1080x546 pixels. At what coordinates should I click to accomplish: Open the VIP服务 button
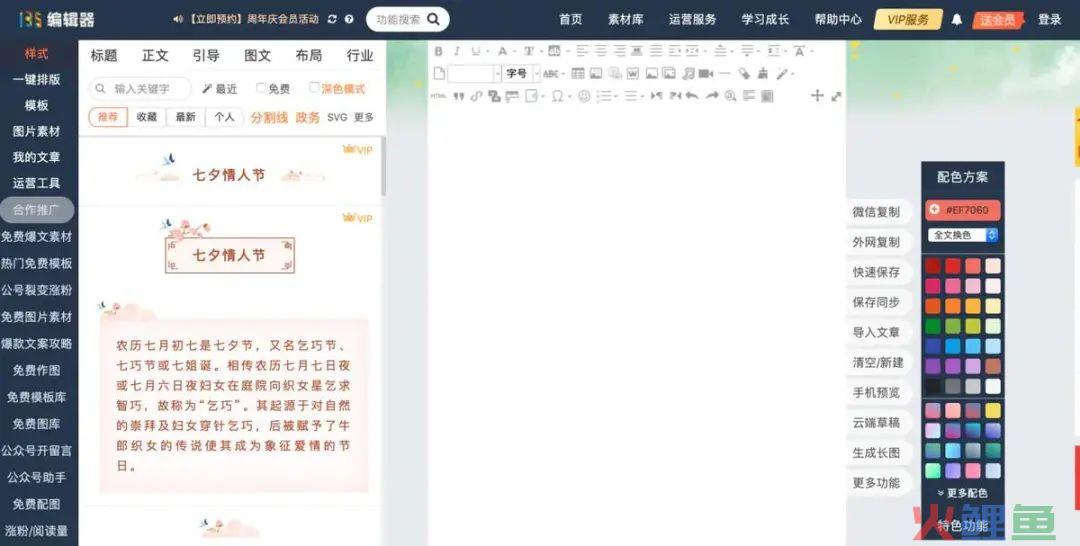pyautogui.click(x=908, y=20)
